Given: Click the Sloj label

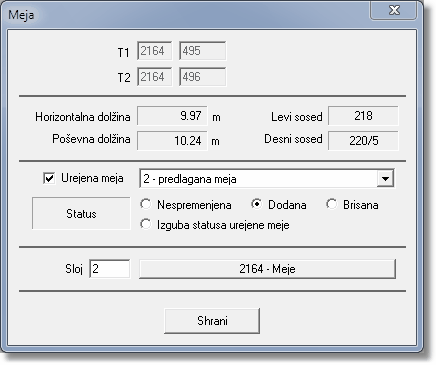Looking at the screenshot, I should coord(74,269).
